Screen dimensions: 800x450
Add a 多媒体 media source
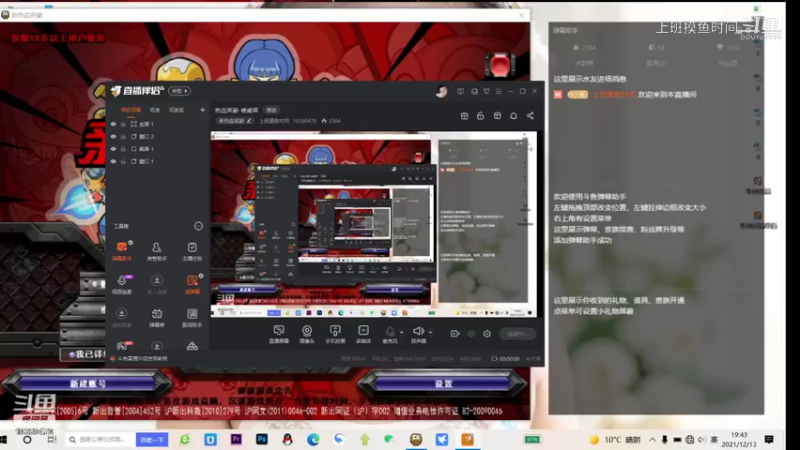[363, 334]
